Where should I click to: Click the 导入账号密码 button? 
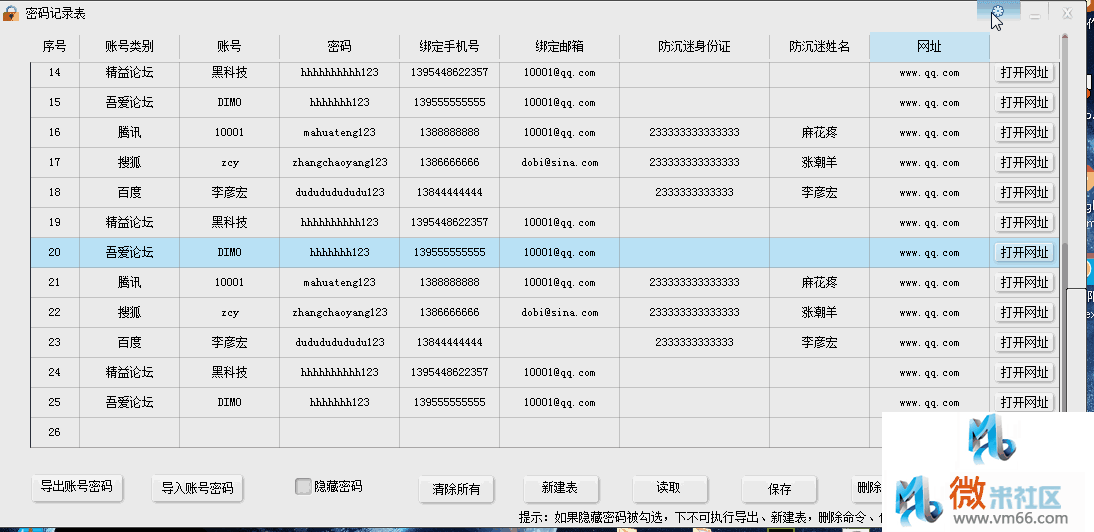[197, 488]
